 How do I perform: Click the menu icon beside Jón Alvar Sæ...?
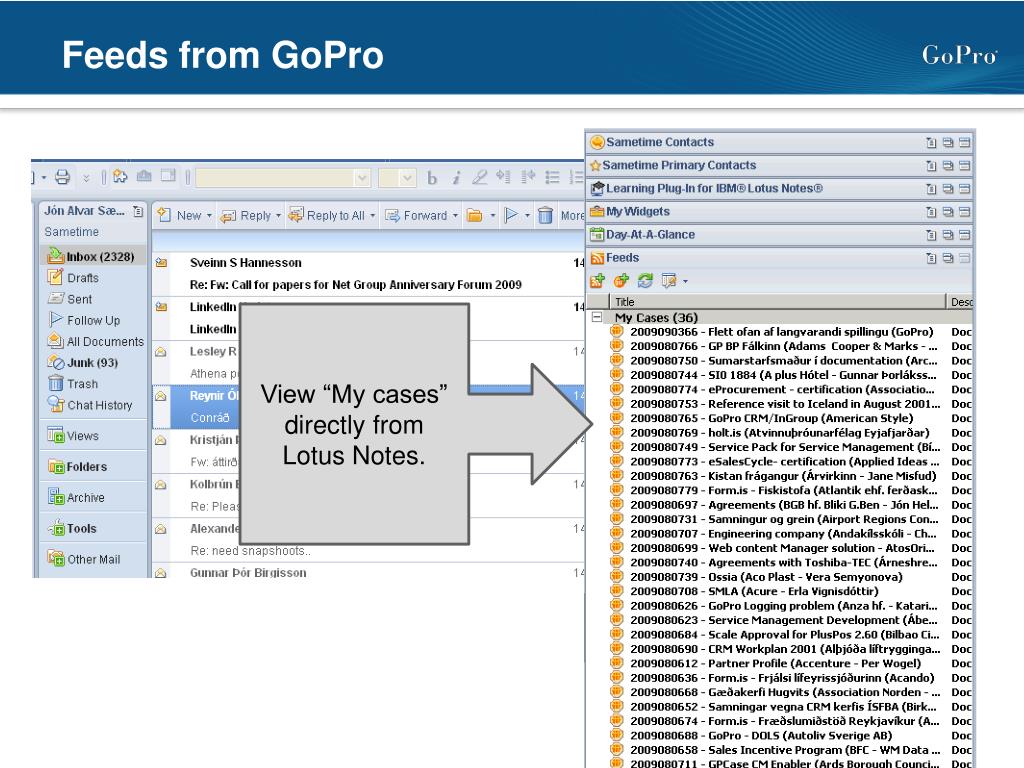[x=138, y=211]
